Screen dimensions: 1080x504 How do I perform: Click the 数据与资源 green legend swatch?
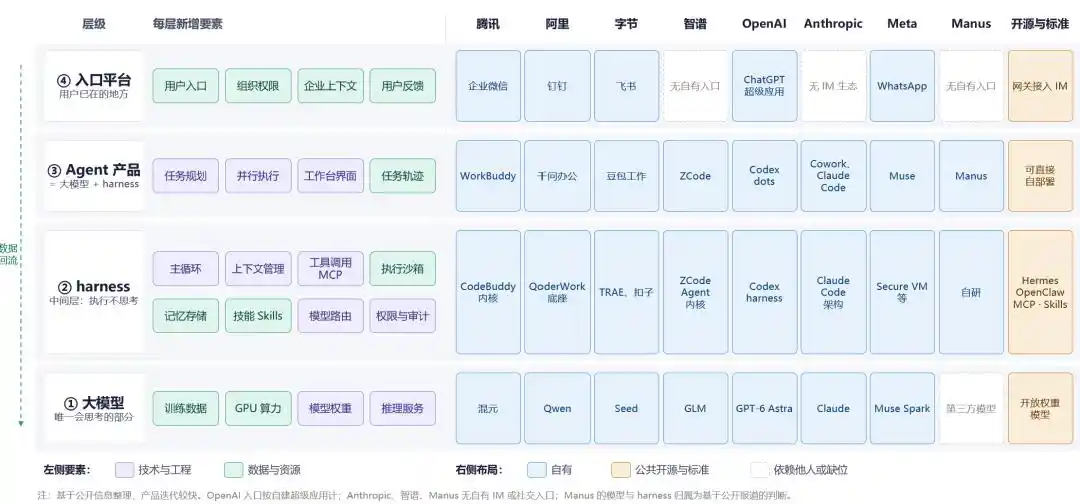point(234,470)
